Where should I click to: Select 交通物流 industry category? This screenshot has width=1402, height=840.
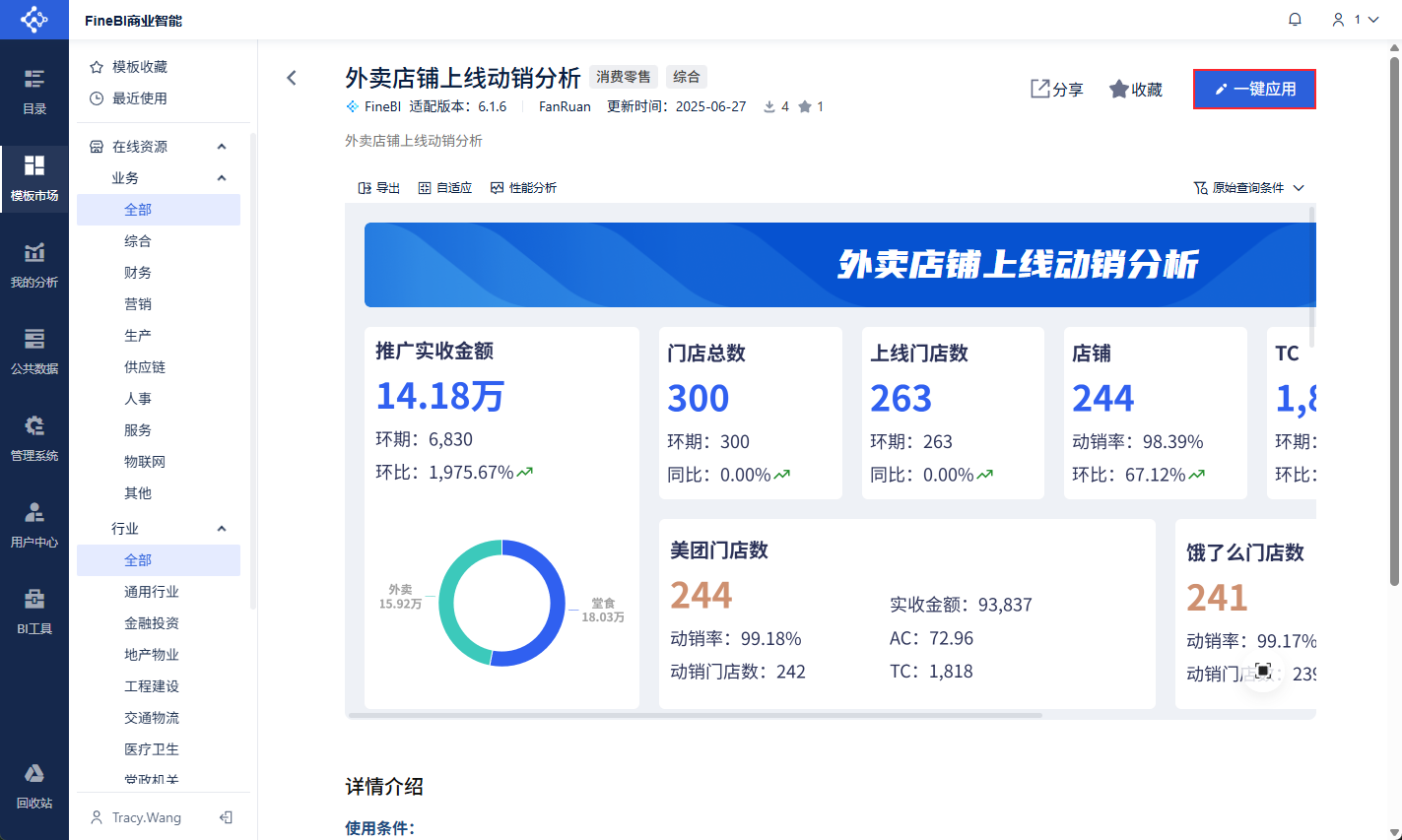click(x=159, y=718)
